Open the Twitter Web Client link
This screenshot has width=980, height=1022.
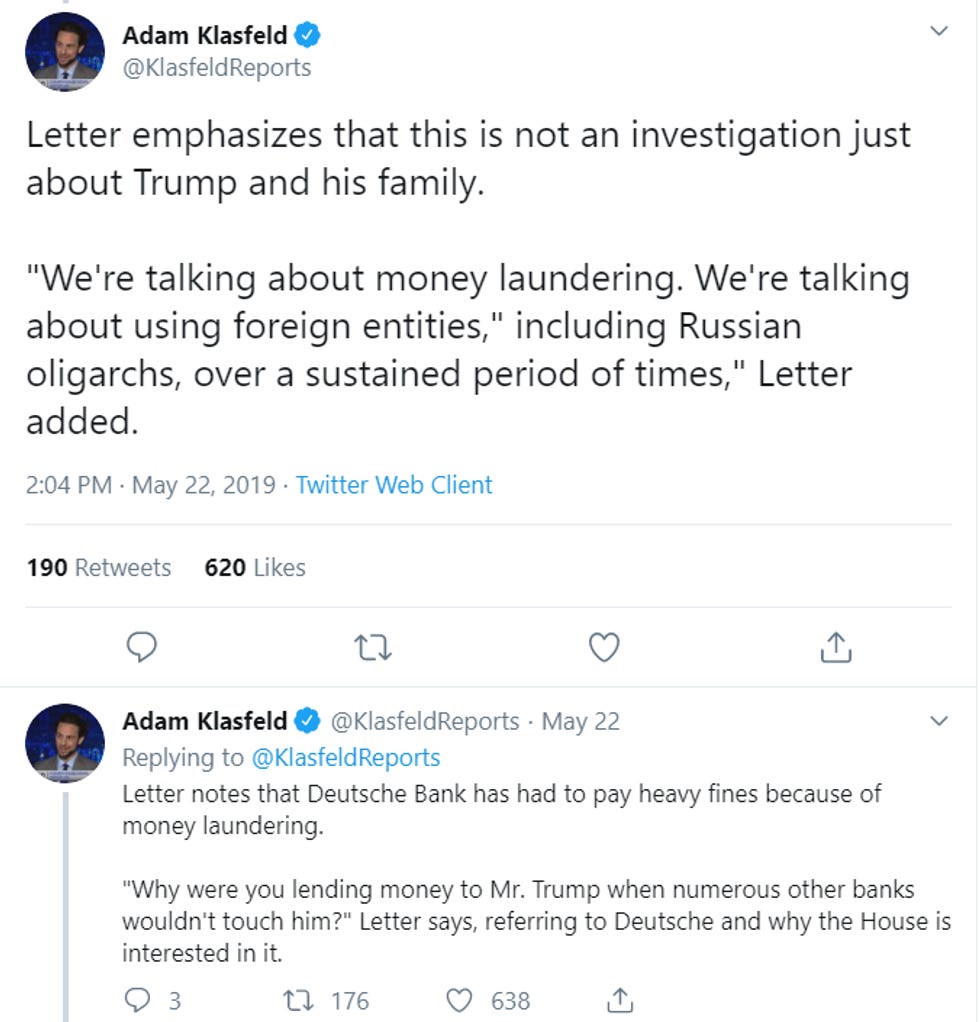coord(394,485)
